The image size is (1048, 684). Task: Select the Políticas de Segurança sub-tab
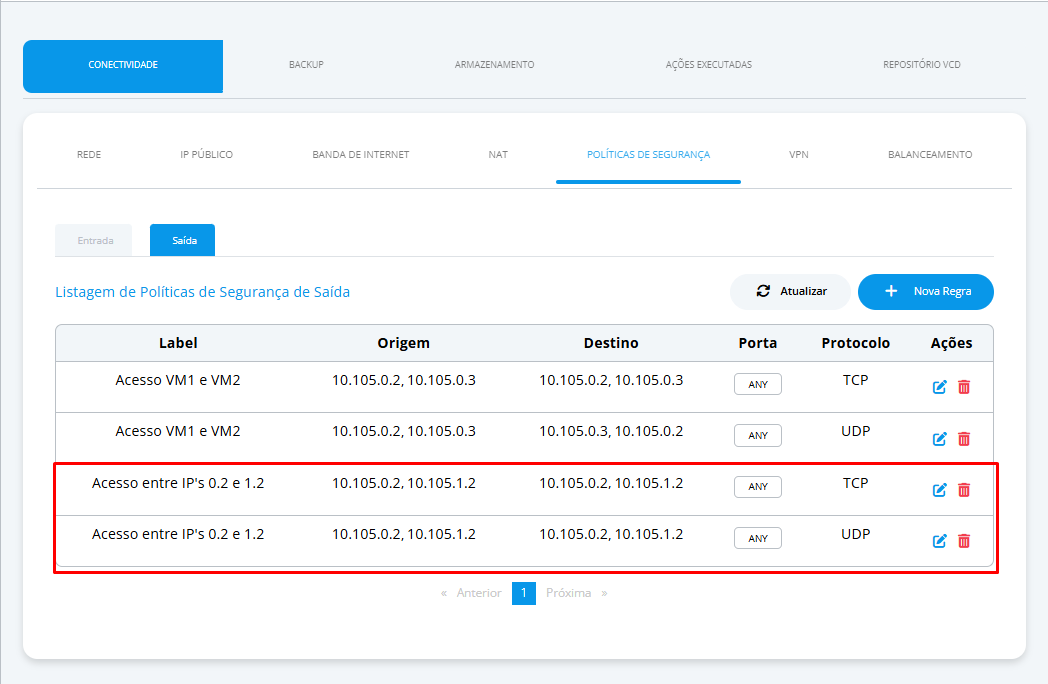coord(648,154)
